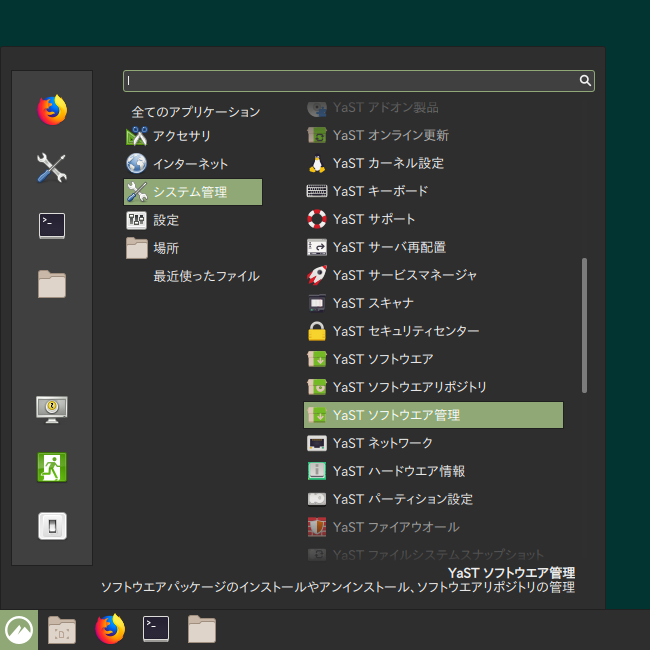The height and width of the screenshot is (650, 650).
Task: Select 場所 category
Action: pos(193,248)
